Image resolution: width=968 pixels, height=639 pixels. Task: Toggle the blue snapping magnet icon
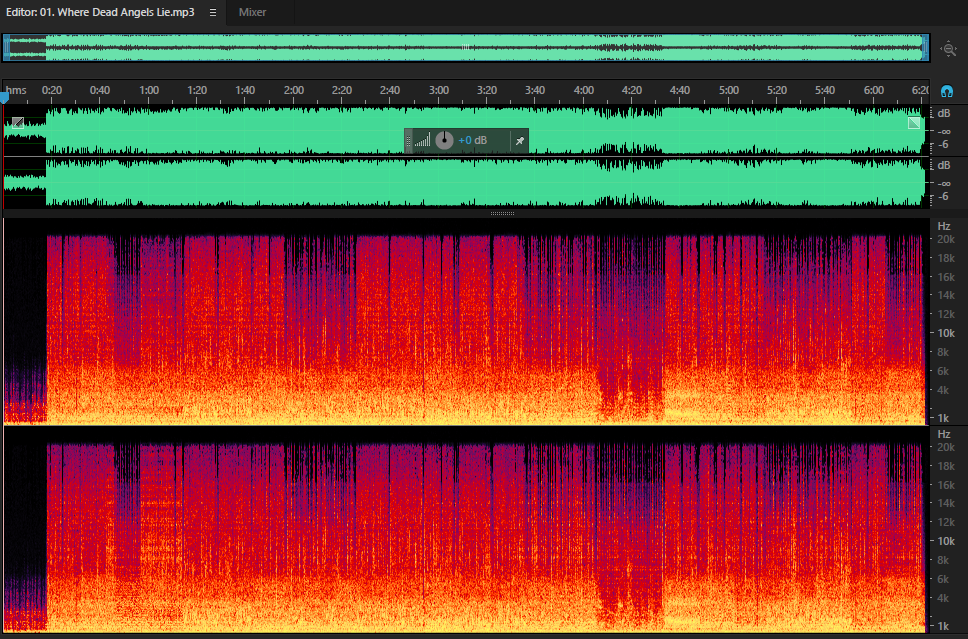tap(947, 91)
